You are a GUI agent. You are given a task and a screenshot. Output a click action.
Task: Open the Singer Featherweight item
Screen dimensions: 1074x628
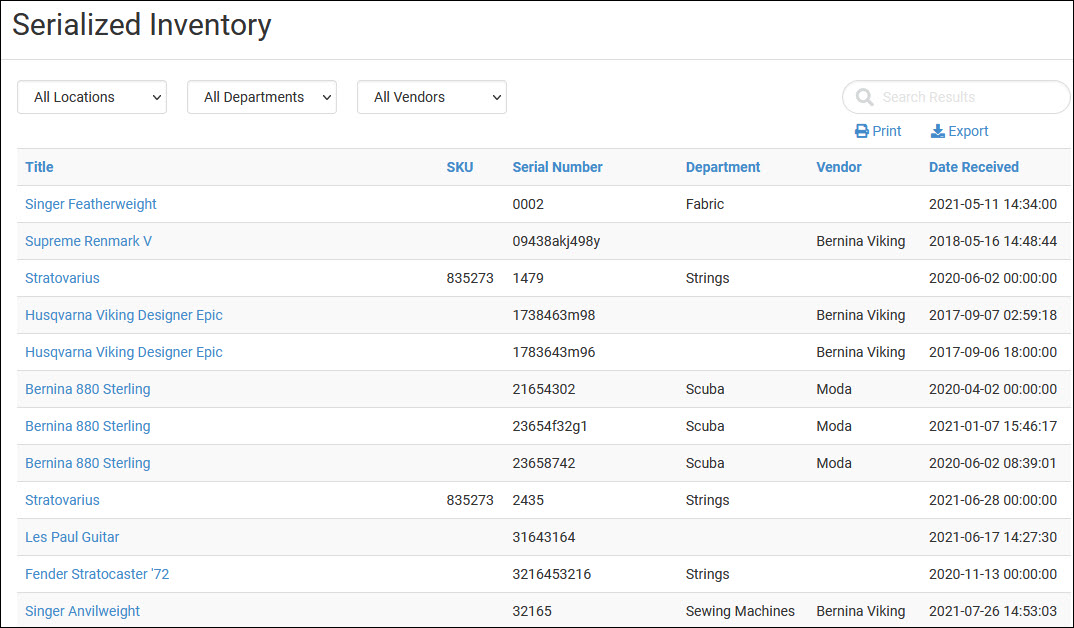point(91,204)
